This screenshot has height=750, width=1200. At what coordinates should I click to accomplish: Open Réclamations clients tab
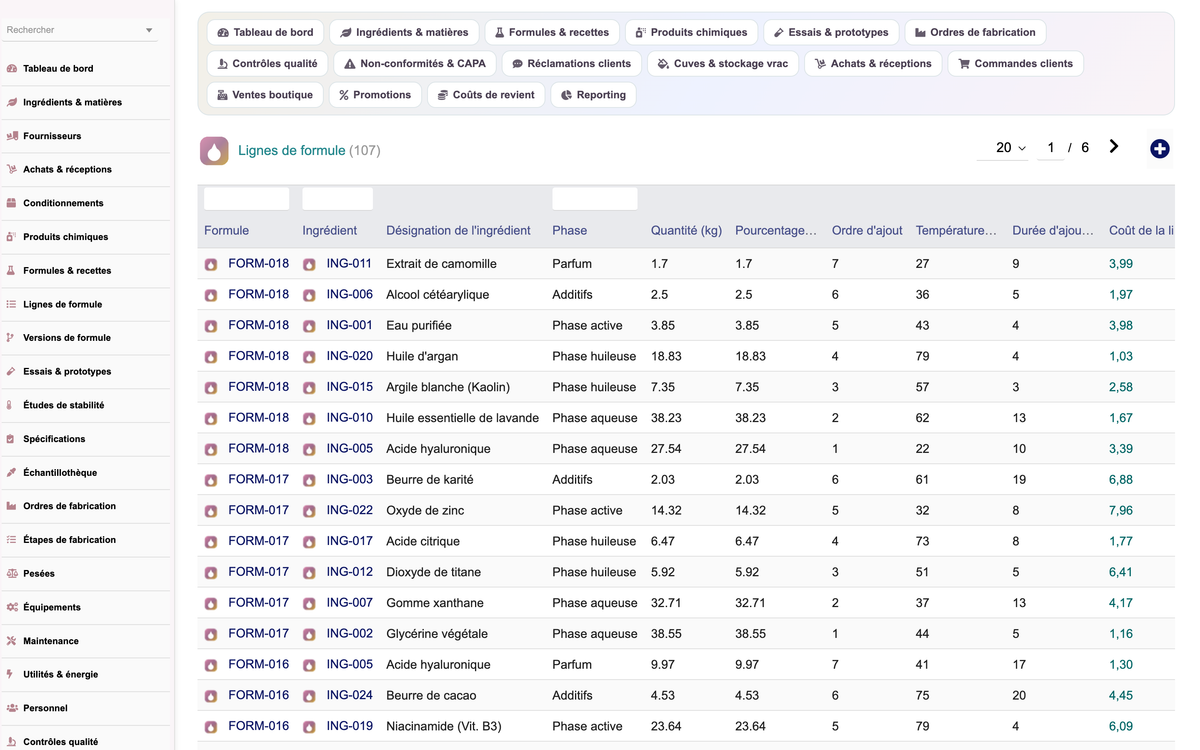[x=571, y=63]
